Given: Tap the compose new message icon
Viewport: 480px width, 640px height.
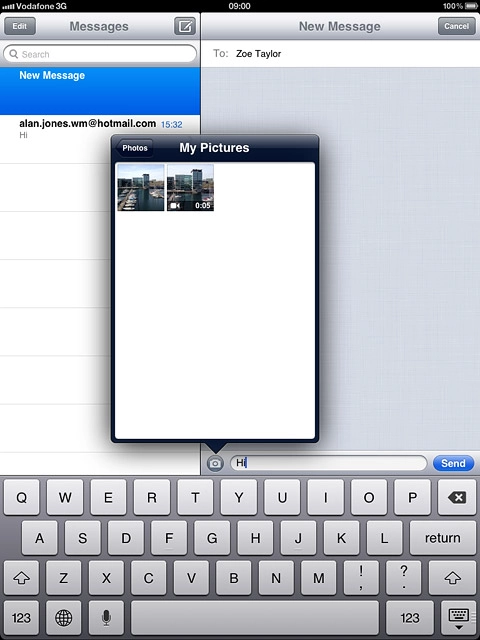Looking at the screenshot, I should click(185, 26).
